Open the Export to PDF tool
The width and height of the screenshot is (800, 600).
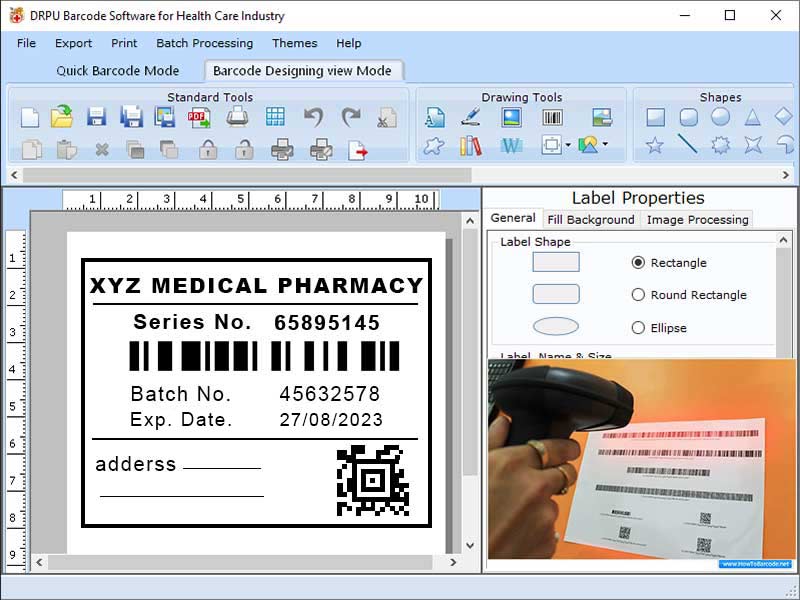(199, 117)
